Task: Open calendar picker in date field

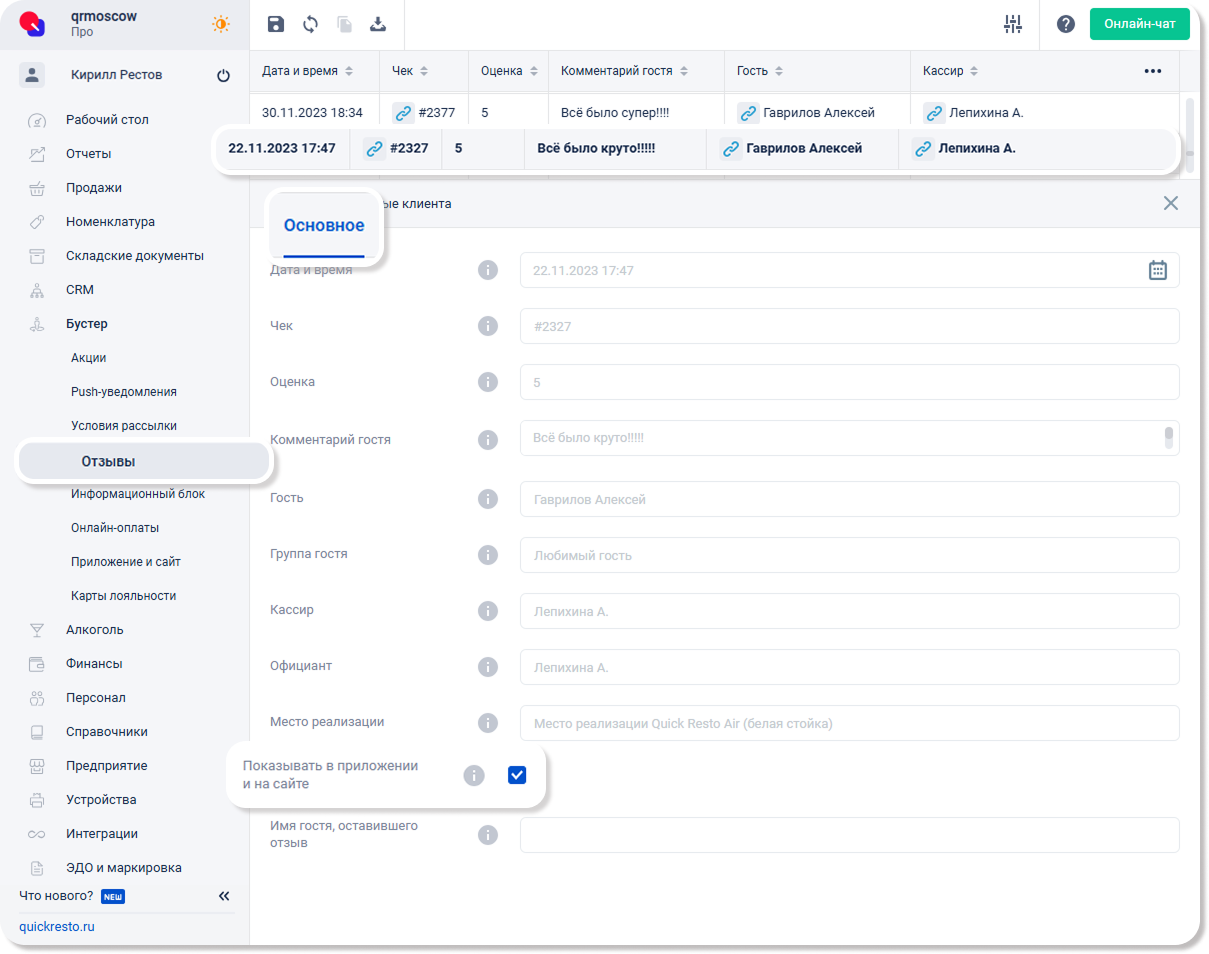Action: (1157, 270)
